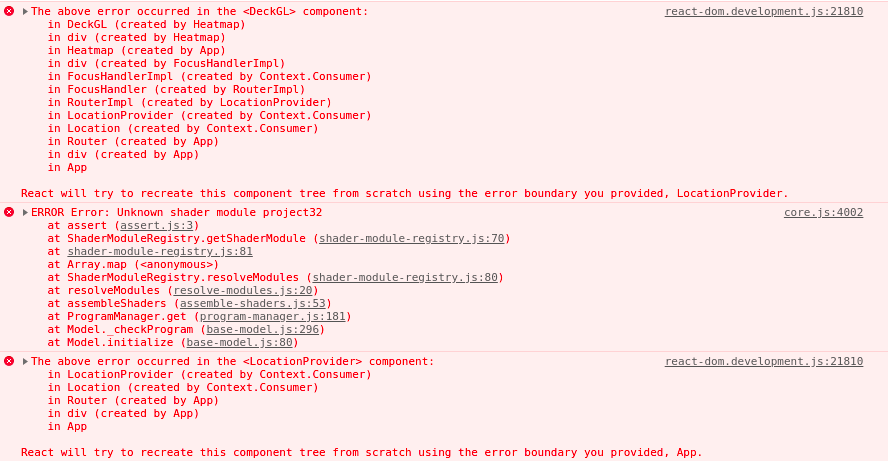This screenshot has width=888, height=461.
Task: Expand the Unknown shader module project32 error
Action: point(25,212)
